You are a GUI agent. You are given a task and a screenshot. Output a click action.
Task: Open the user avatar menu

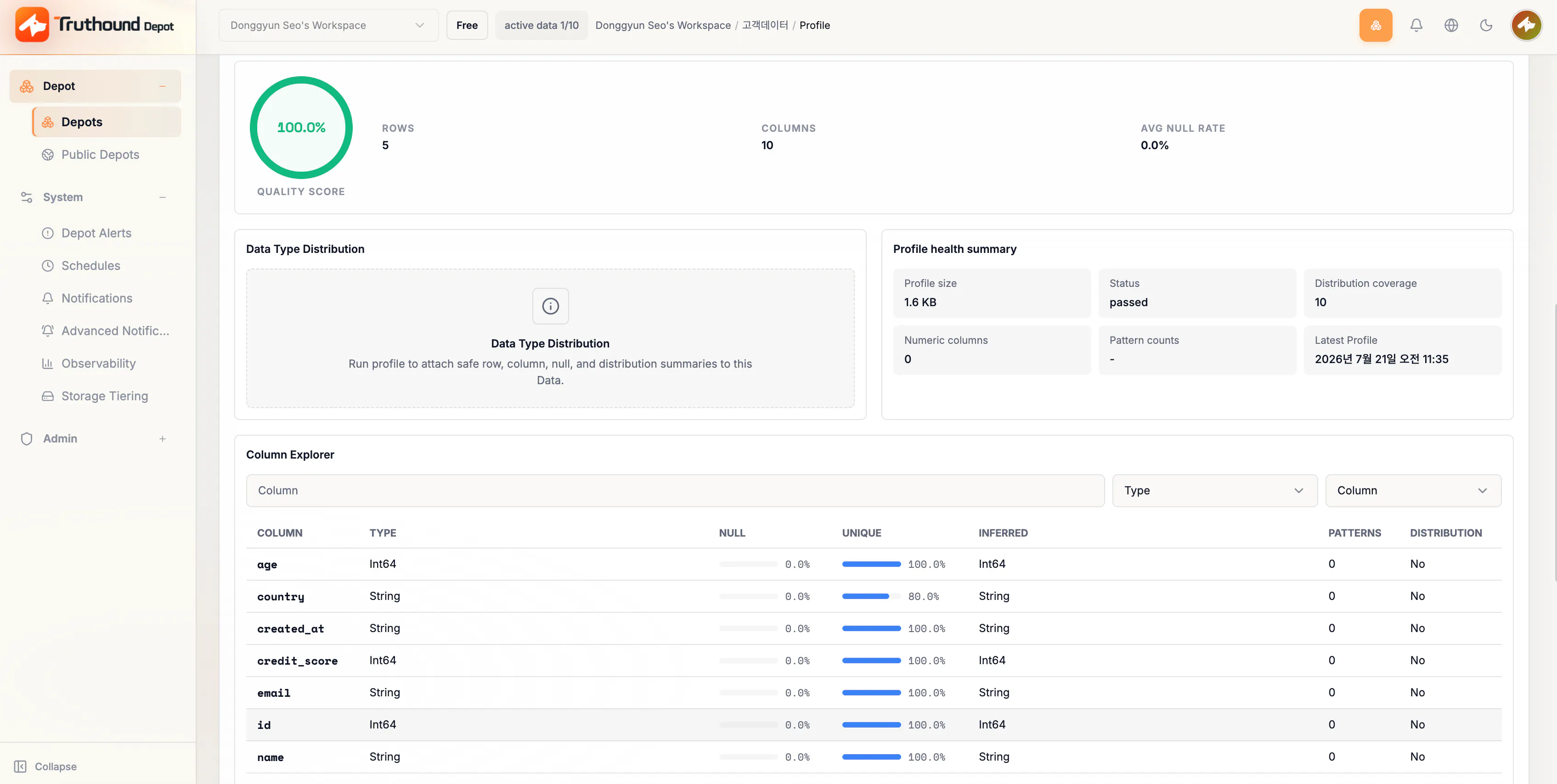tap(1526, 25)
